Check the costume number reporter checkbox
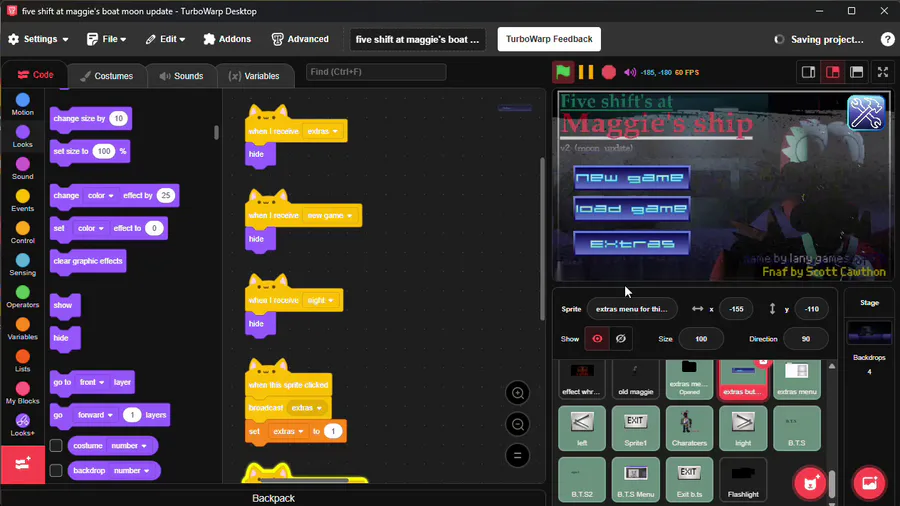The image size is (900, 506). [x=56, y=445]
